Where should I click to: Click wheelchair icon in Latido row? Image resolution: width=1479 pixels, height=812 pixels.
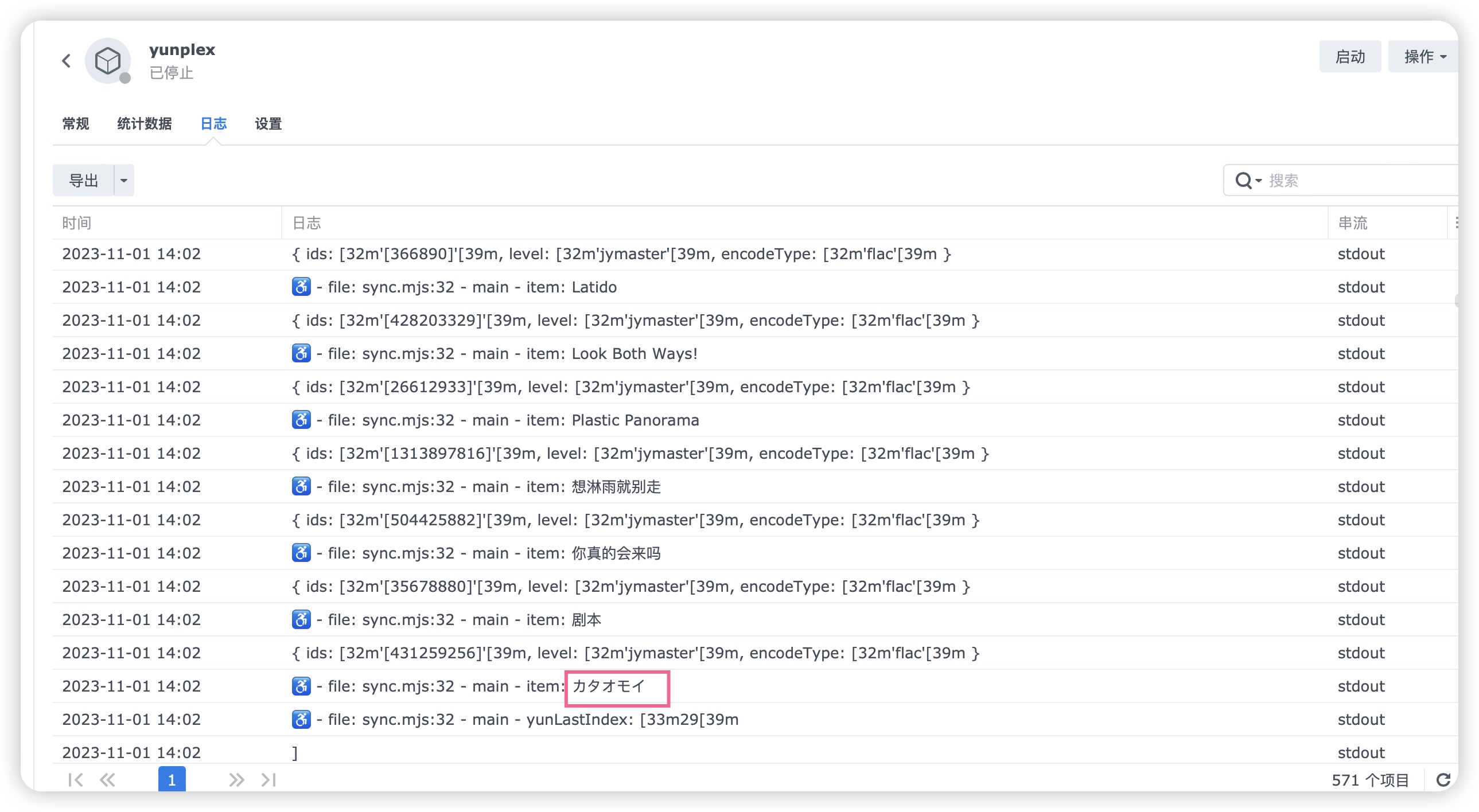coord(301,286)
